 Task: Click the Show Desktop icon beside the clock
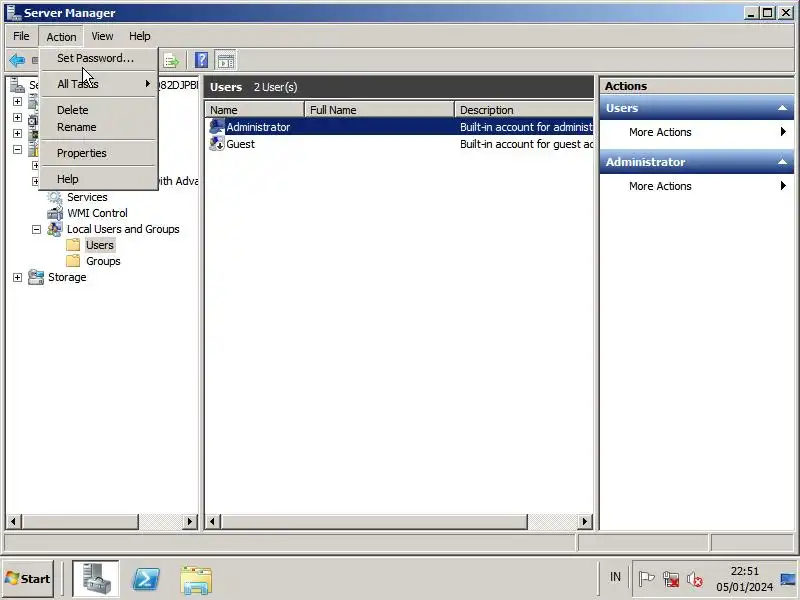tap(789, 579)
